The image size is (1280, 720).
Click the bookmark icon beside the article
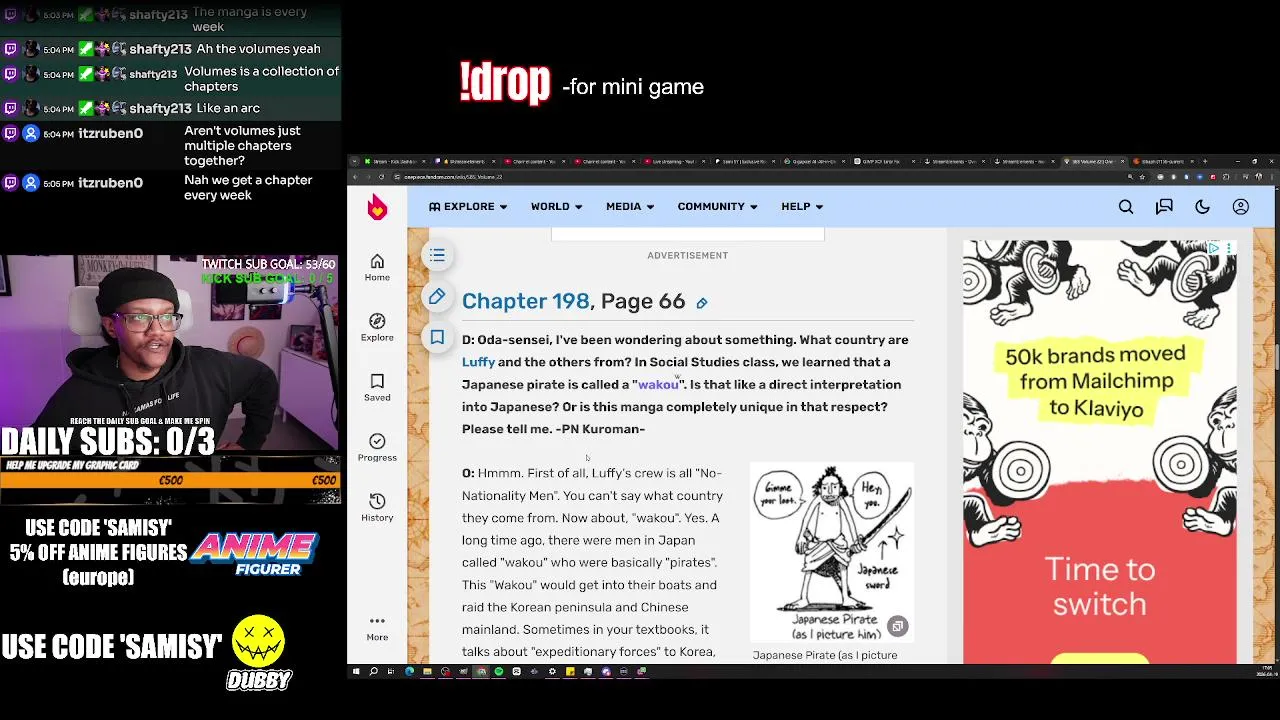437,338
